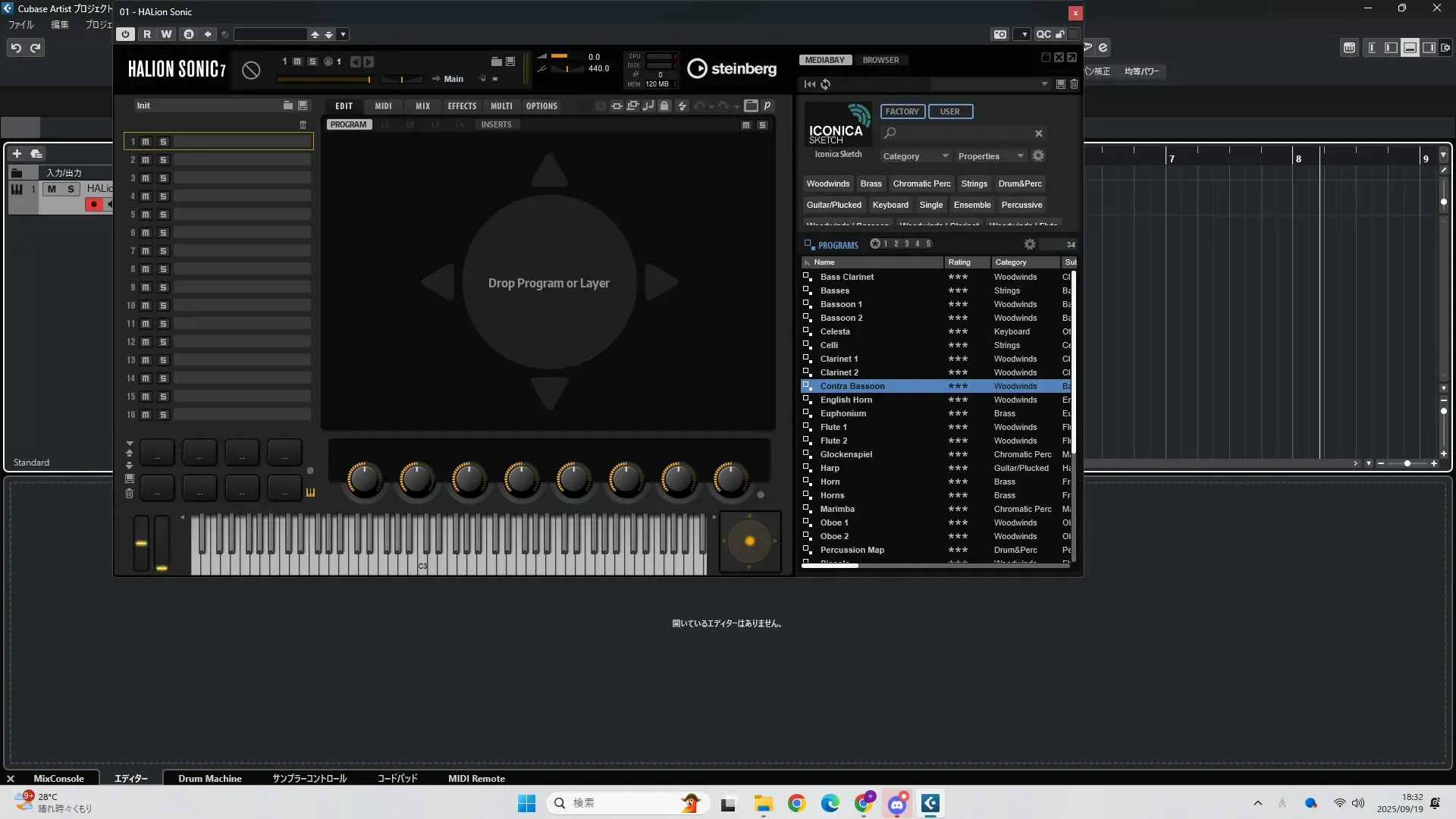Image resolution: width=1456 pixels, height=819 pixels.
Task: Open the plug-in snapshot camera icon
Action: [1000, 34]
